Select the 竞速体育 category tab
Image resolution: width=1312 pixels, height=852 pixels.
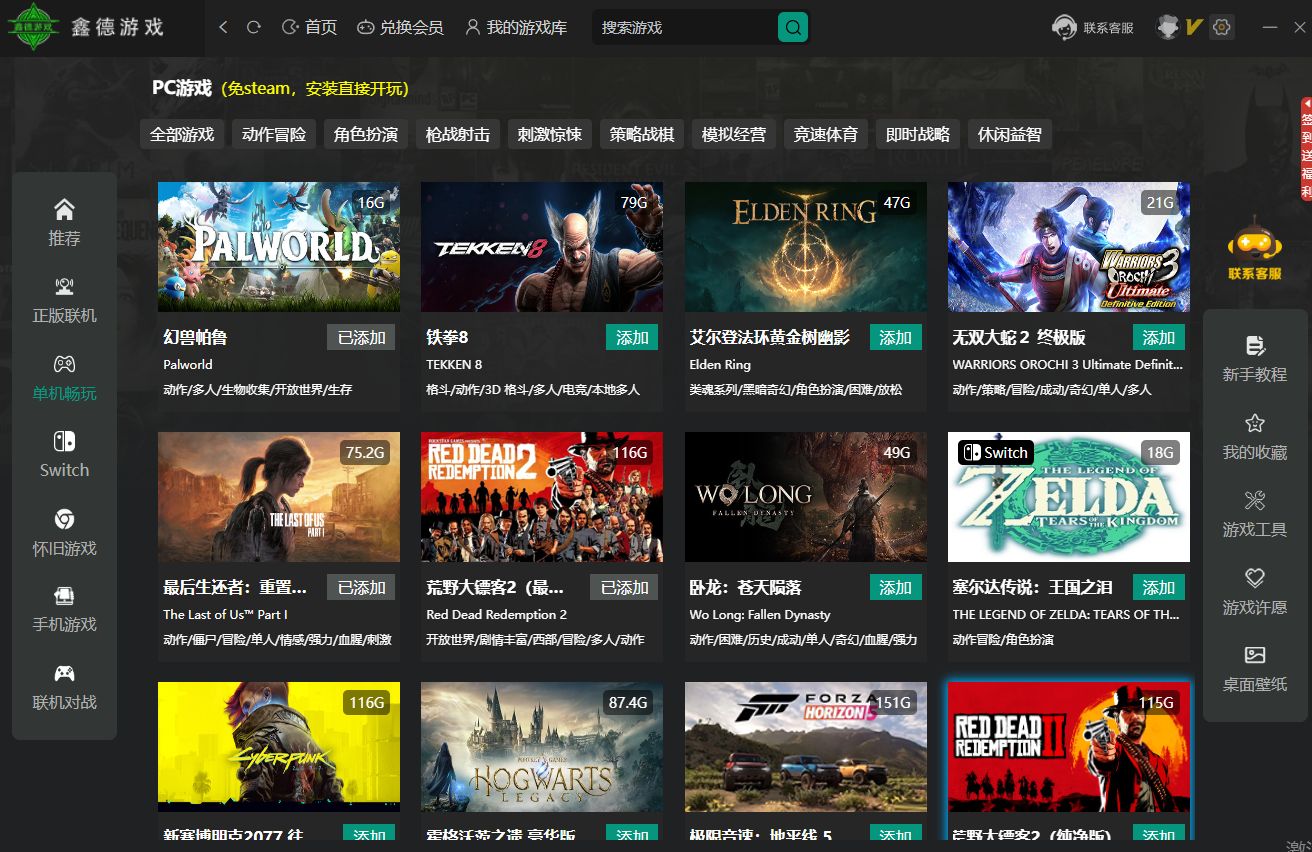826,134
